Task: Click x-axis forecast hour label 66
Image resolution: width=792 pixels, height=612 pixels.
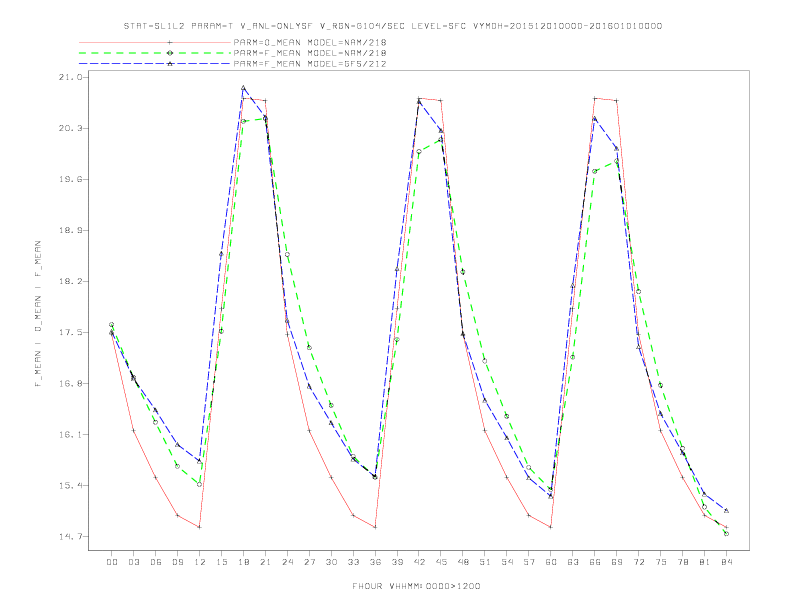Action: pos(595,562)
